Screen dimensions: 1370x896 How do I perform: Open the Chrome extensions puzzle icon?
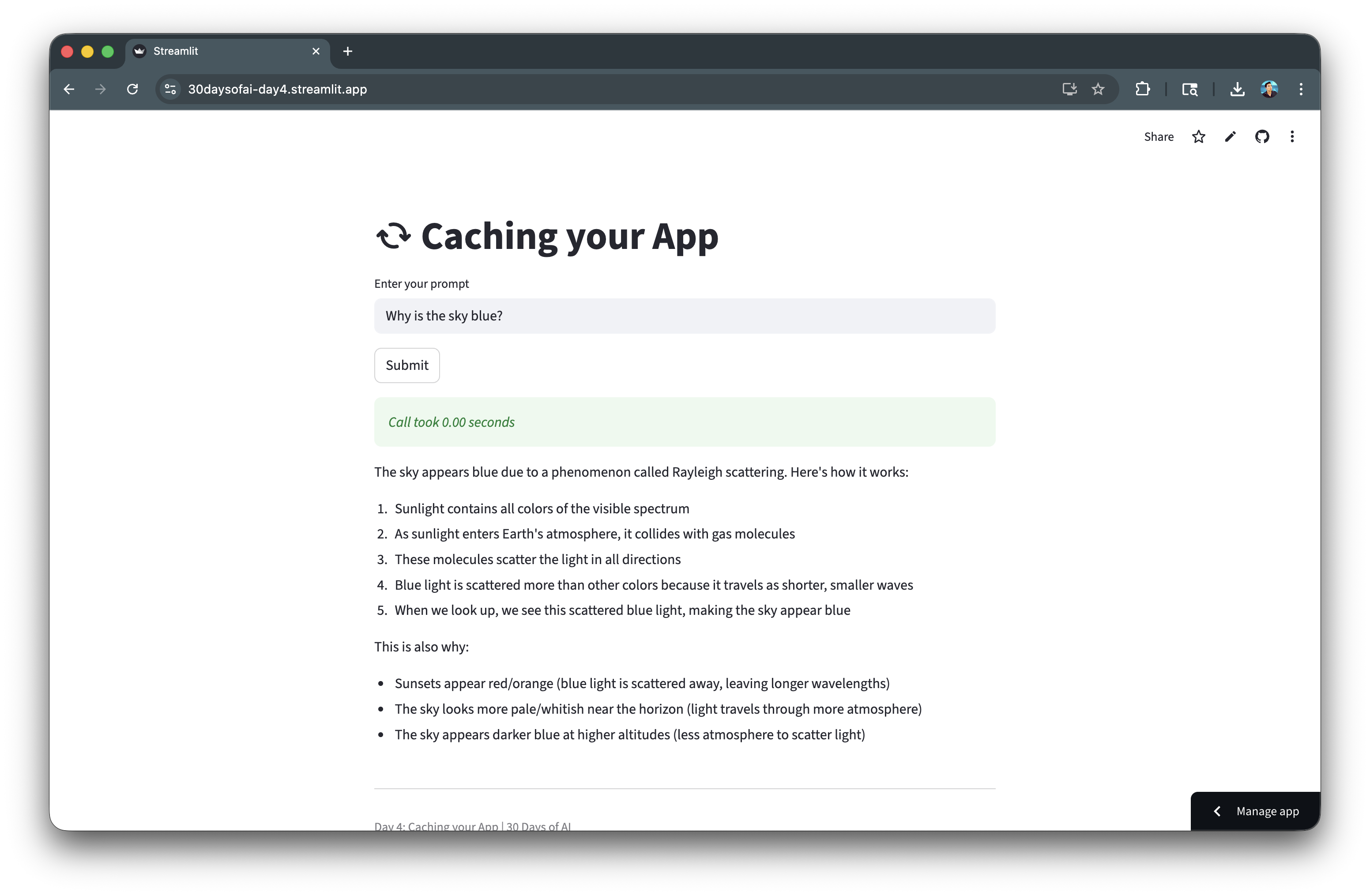pyautogui.click(x=1143, y=89)
